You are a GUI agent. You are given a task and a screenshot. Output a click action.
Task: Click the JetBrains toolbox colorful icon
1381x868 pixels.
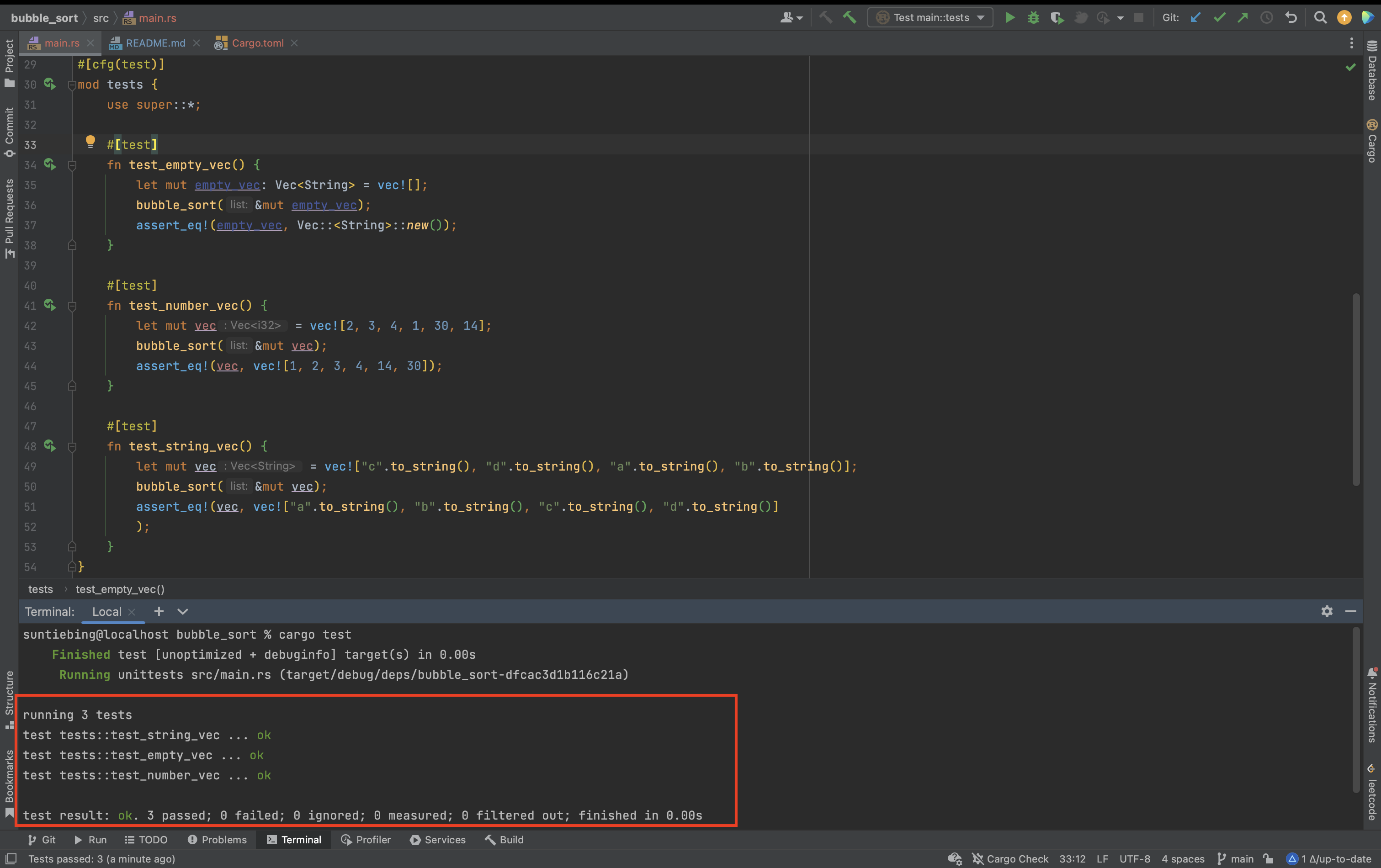tap(1367, 18)
